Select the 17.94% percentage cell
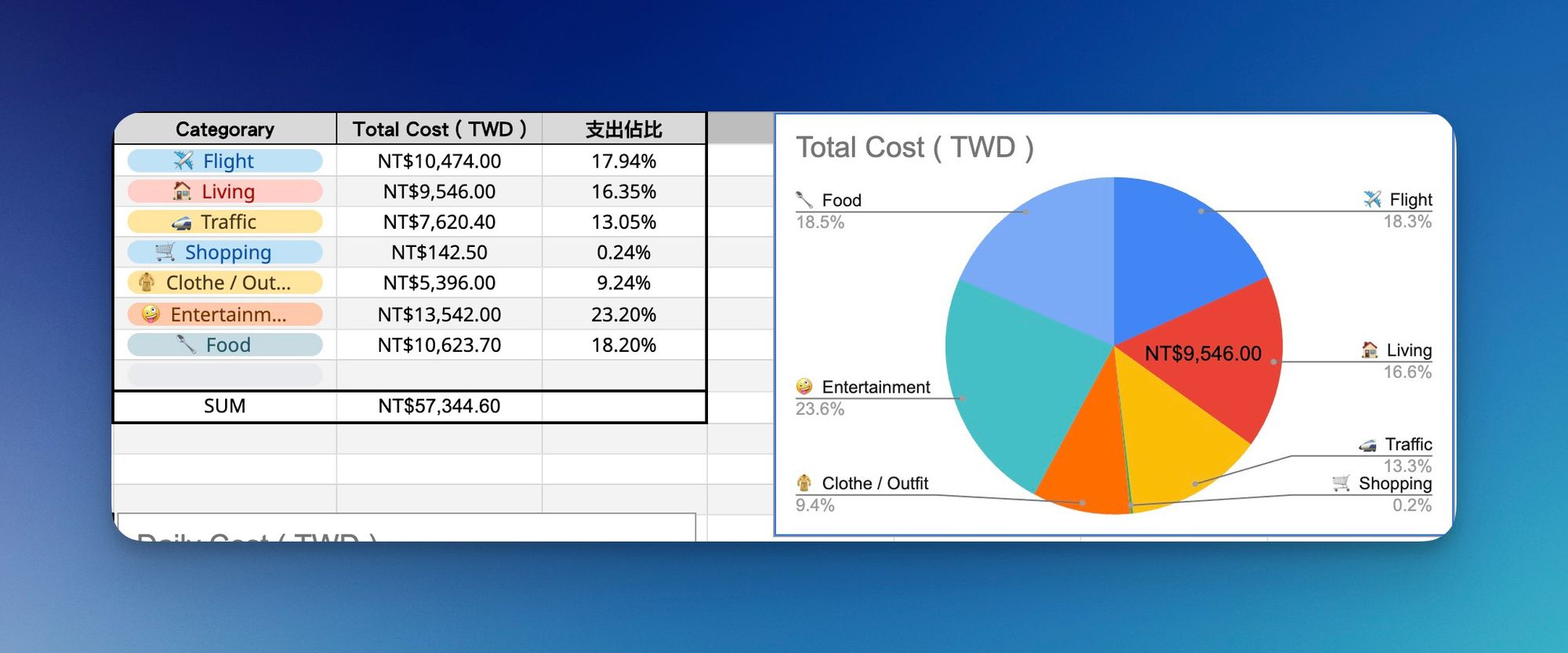This screenshot has width=1568, height=653. point(624,161)
